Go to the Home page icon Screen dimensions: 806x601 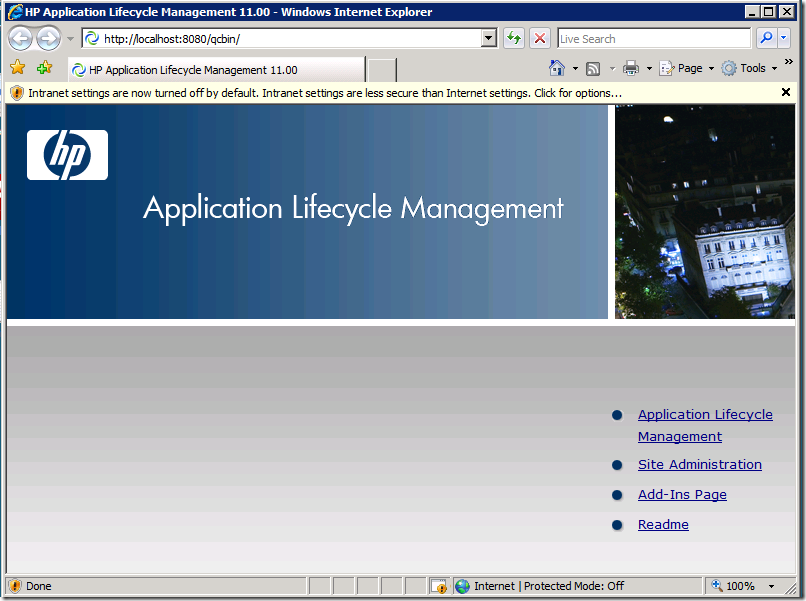[557, 68]
